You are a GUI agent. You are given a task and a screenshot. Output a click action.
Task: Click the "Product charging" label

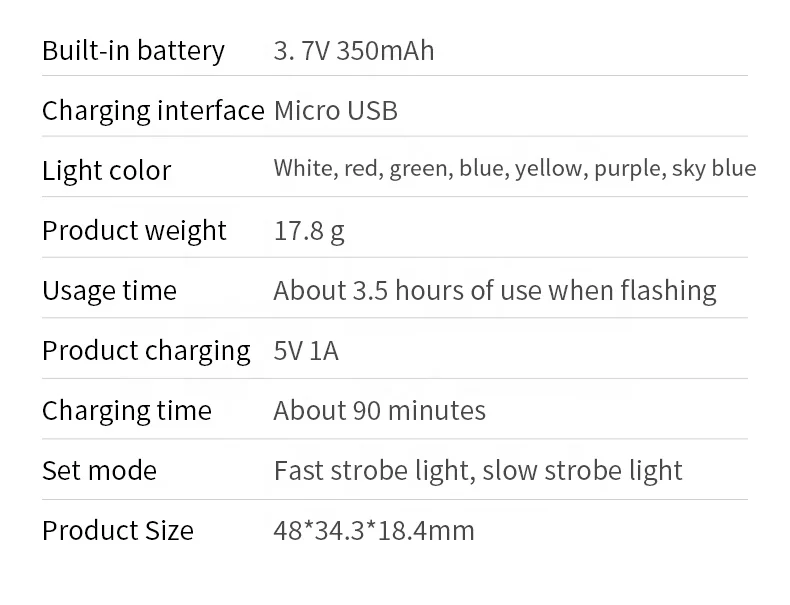[146, 351]
